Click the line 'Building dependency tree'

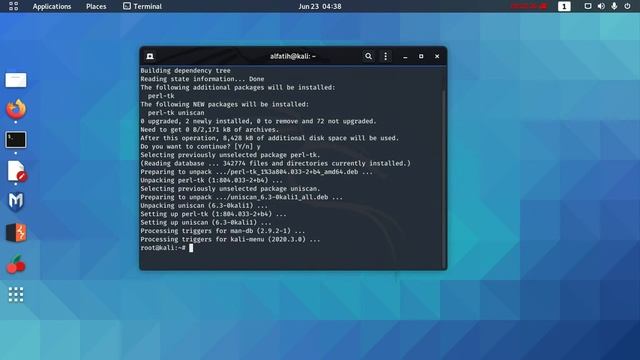click(185, 71)
